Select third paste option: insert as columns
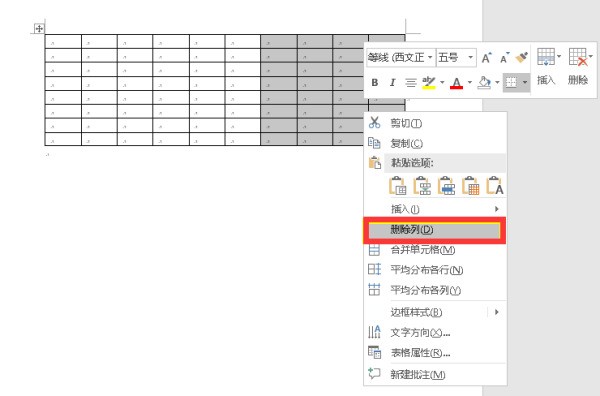 (x=447, y=186)
